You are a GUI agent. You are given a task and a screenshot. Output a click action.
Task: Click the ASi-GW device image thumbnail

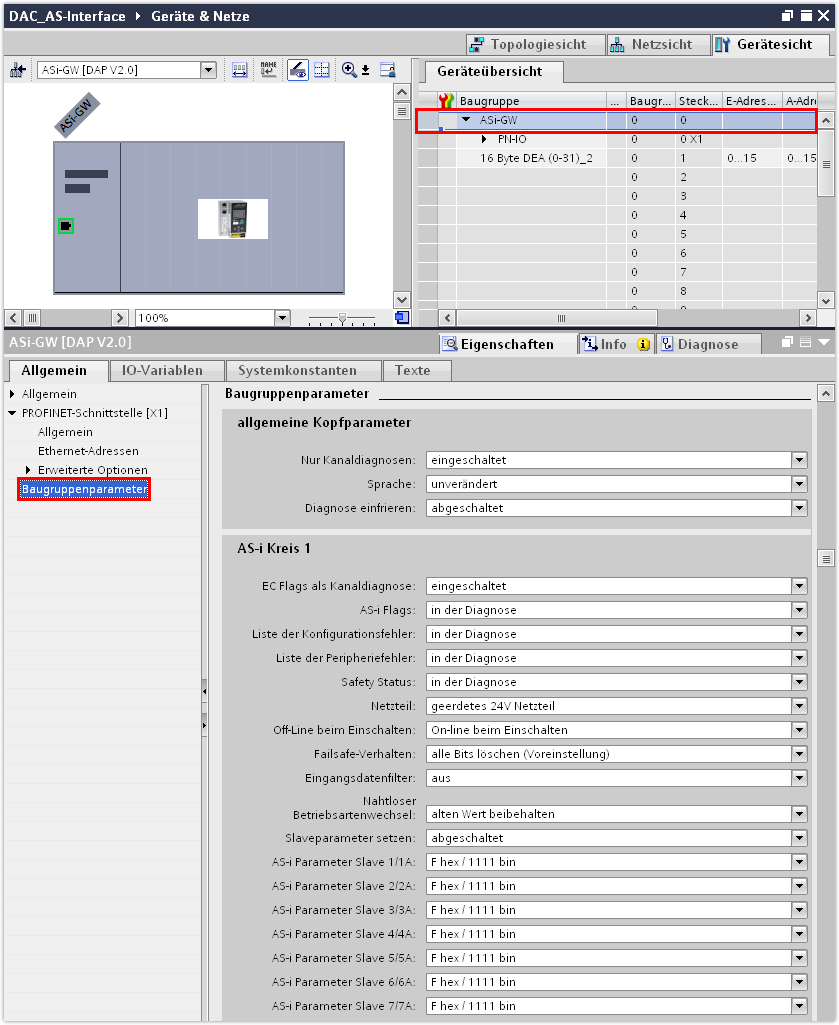(233, 219)
